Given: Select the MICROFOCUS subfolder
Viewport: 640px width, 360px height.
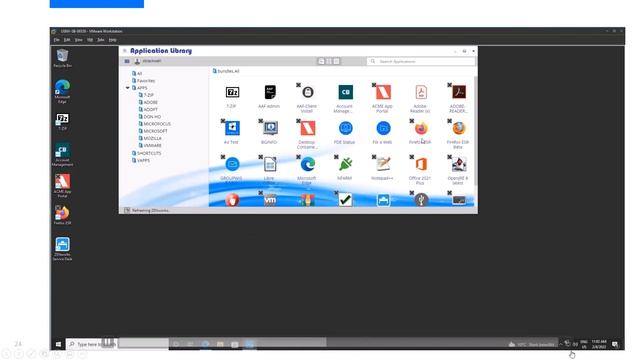Looking at the screenshot, I should tap(155, 124).
